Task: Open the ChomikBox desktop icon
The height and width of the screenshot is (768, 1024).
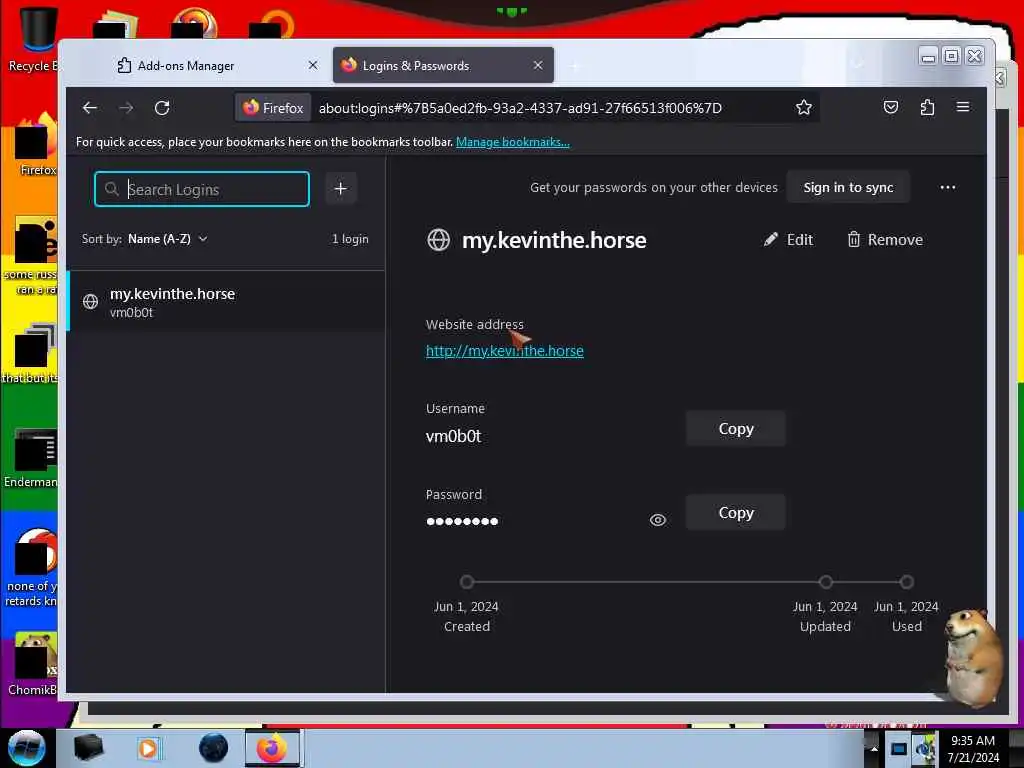Action: 33,664
